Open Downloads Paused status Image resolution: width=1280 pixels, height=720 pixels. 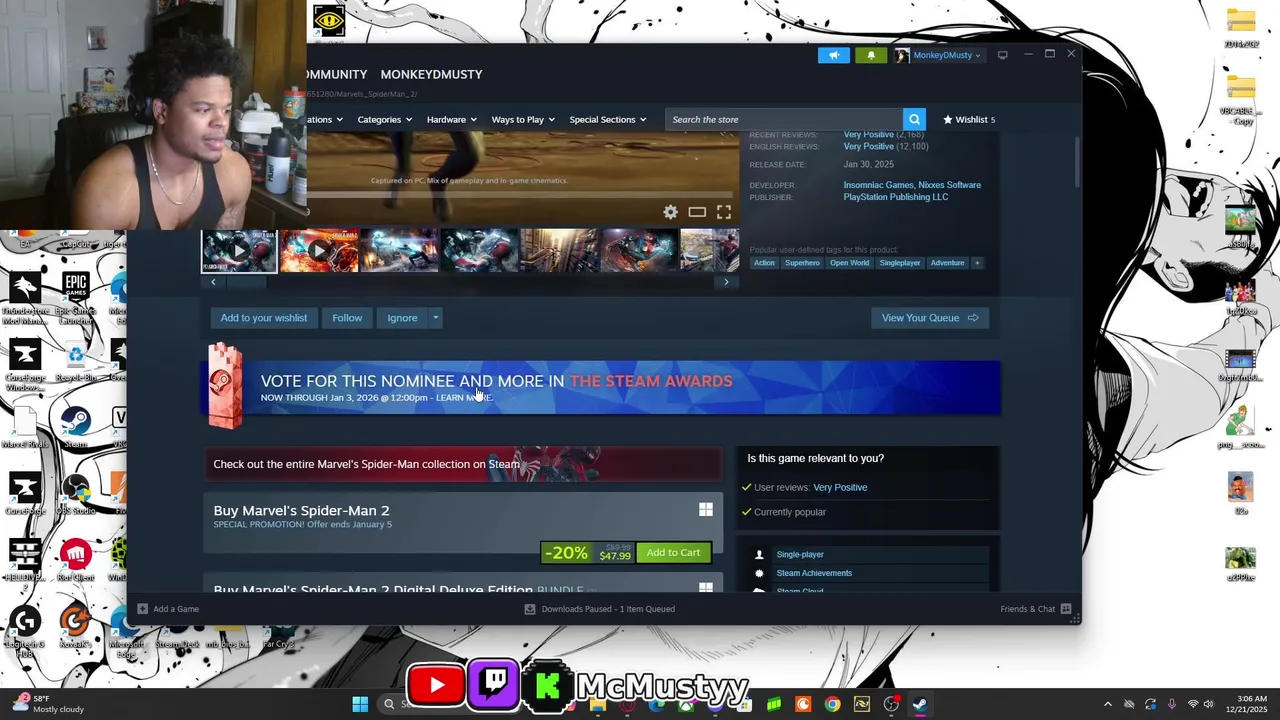pyautogui.click(x=600, y=609)
